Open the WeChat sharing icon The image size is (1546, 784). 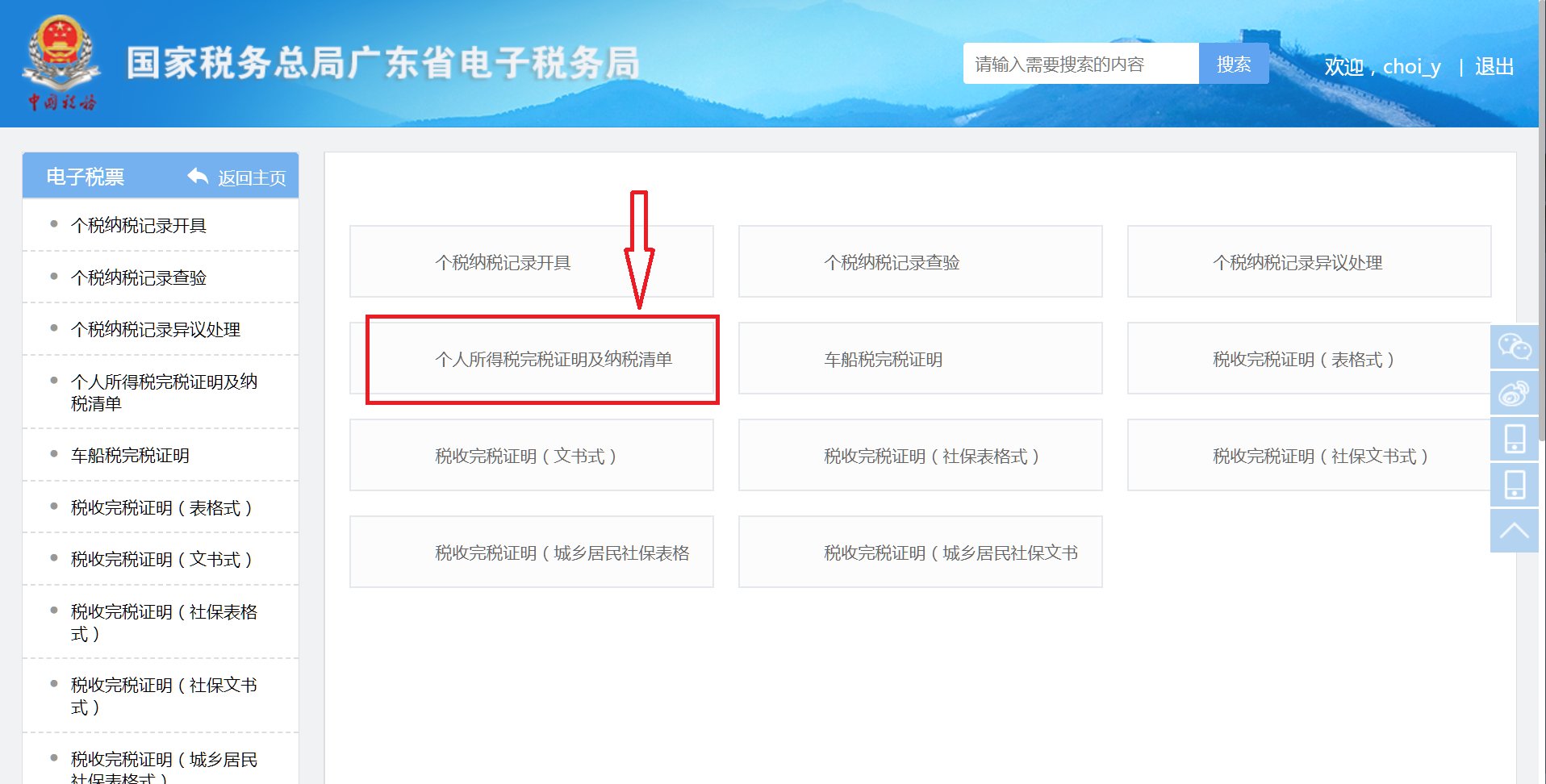coord(1516,348)
